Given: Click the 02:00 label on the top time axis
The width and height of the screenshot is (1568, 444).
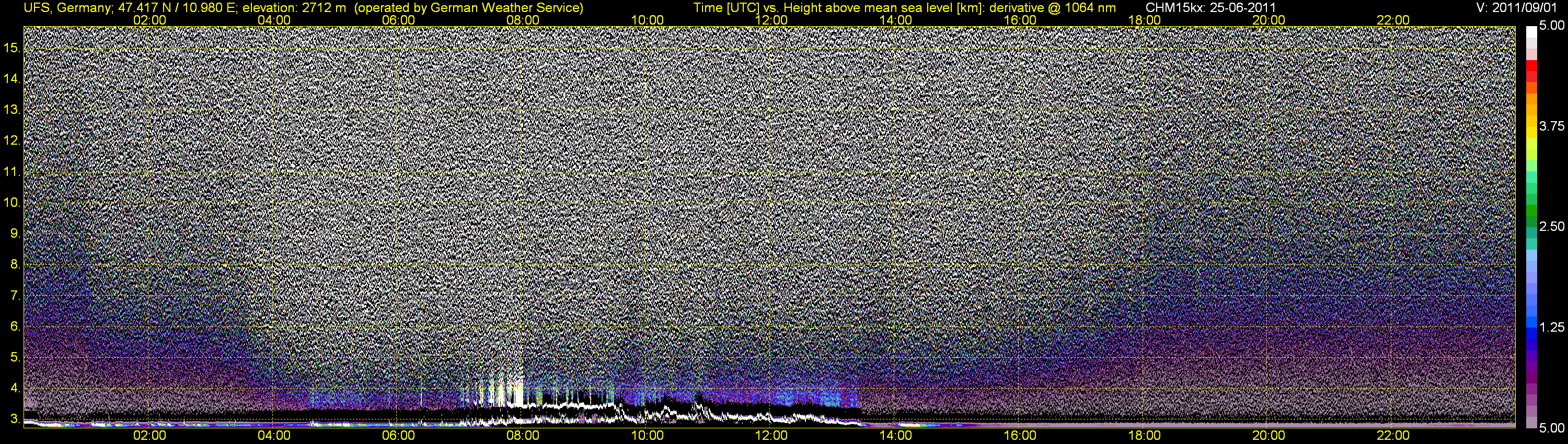Looking at the screenshot, I should (149, 20).
